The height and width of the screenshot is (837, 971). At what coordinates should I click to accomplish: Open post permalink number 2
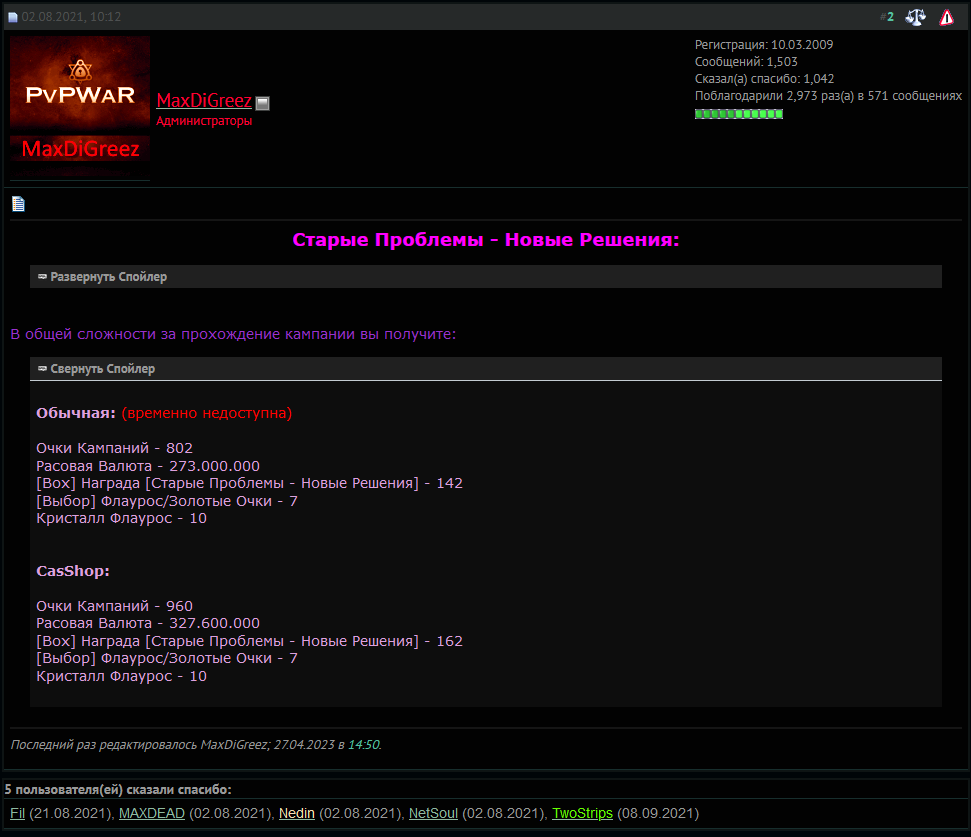click(x=890, y=17)
